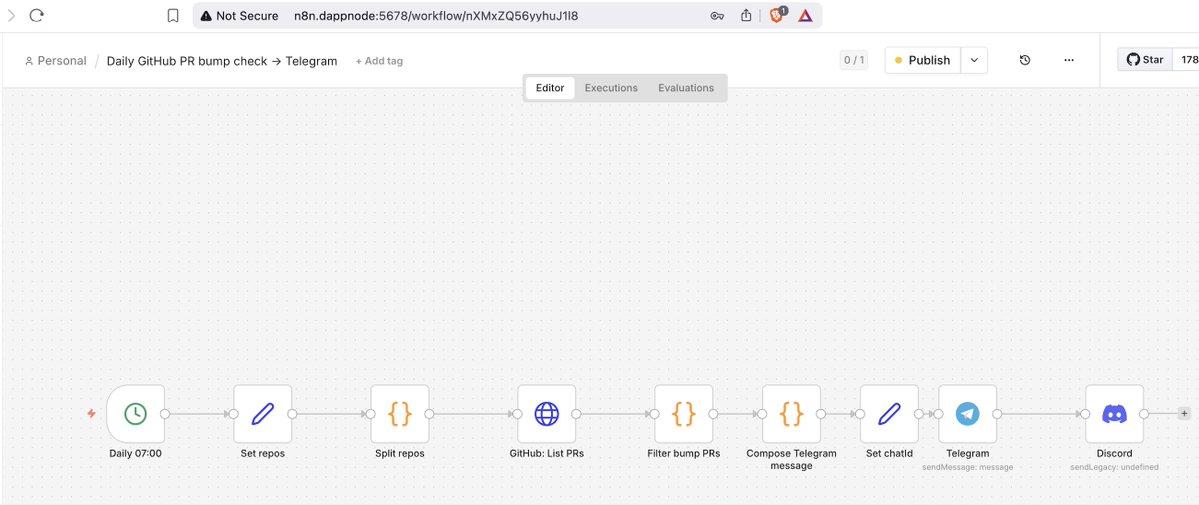Open the Filter bump PRs code node
Viewport: 1199px width, 505px height.
pos(684,414)
